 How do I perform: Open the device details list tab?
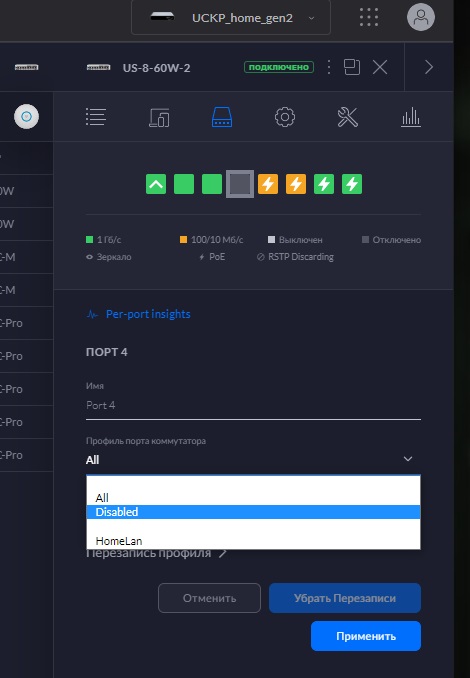(96, 117)
